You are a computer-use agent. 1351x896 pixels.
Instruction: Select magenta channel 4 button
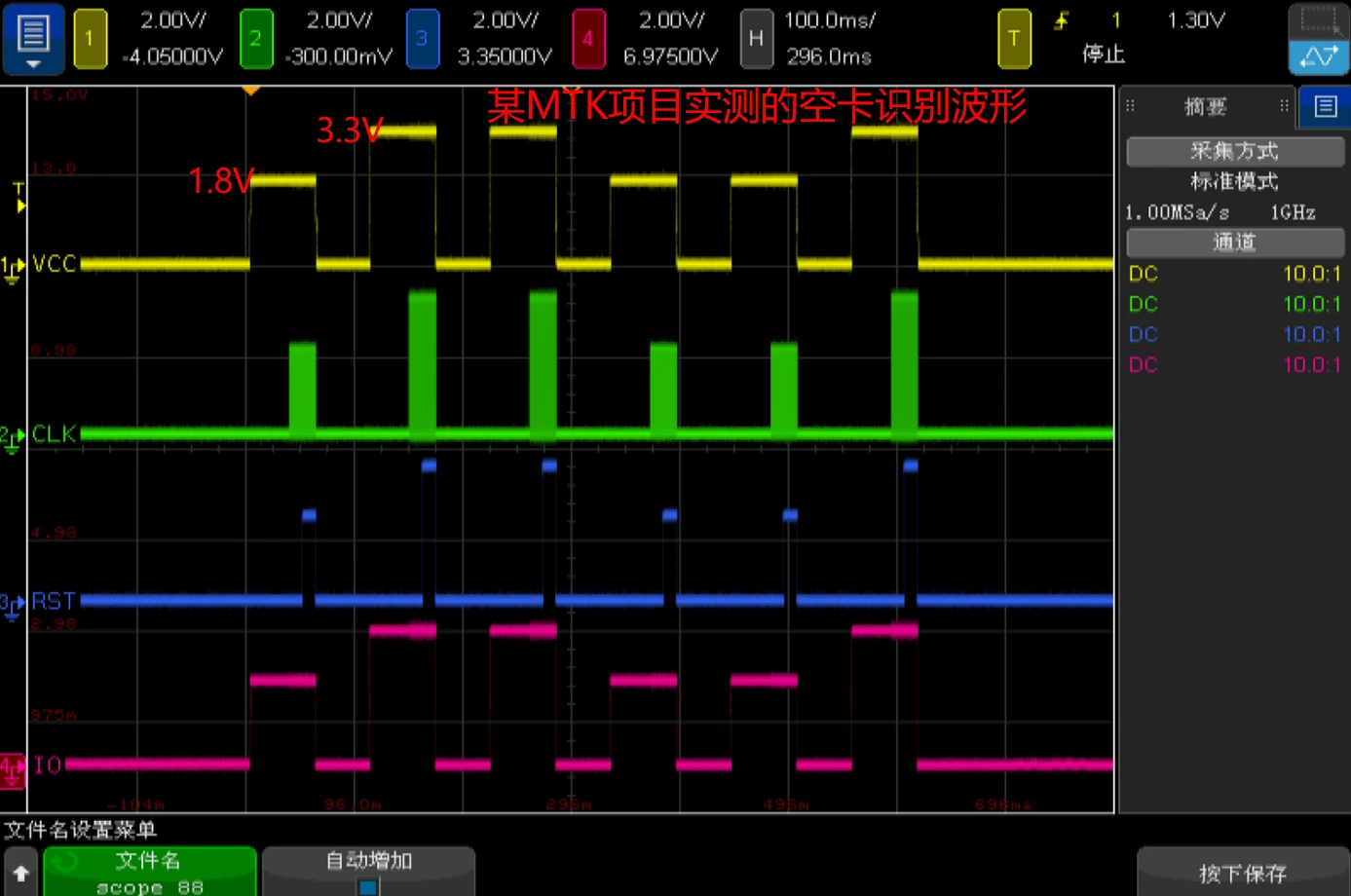[587, 39]
